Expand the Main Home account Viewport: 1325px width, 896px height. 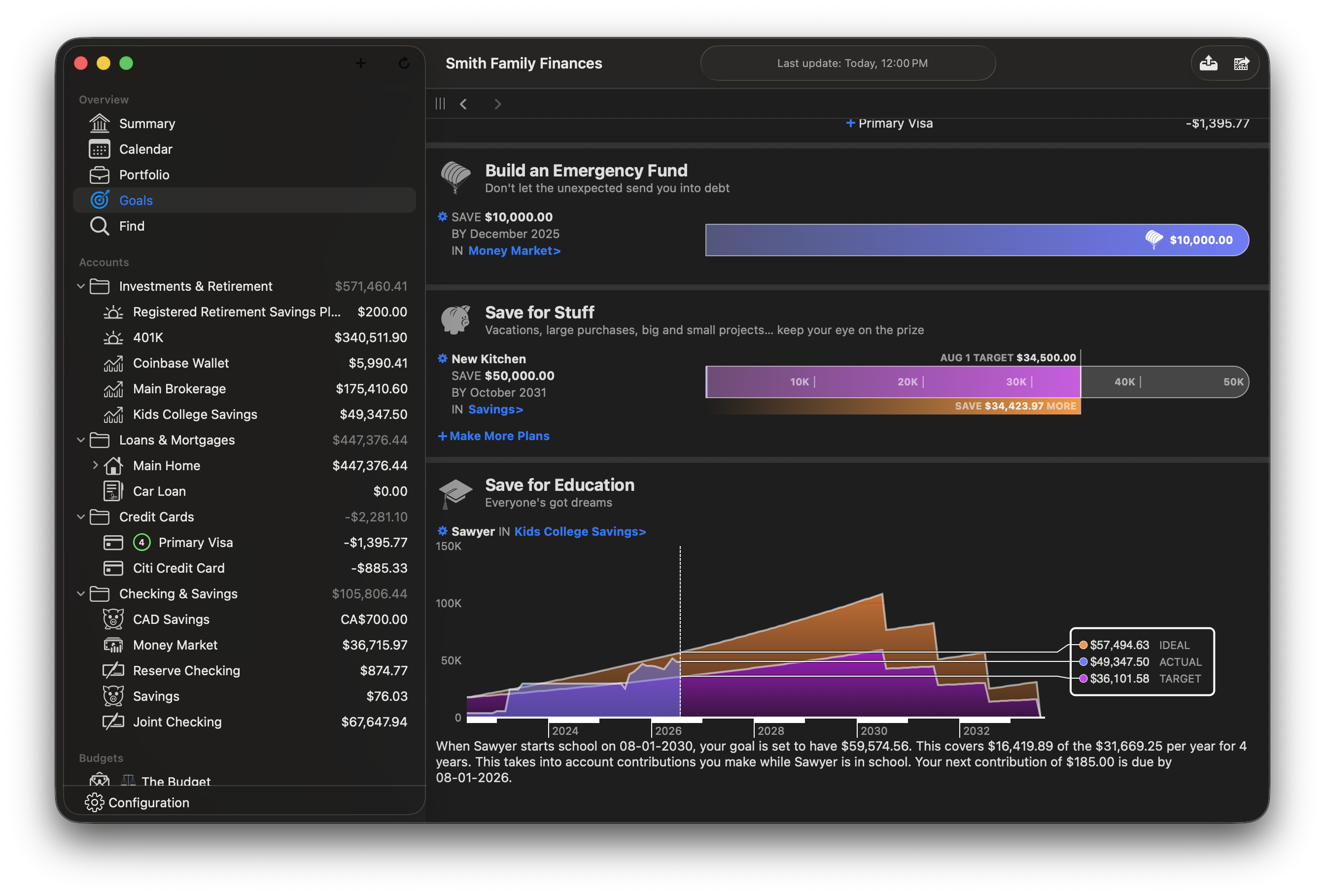click(x=95, y=465)
